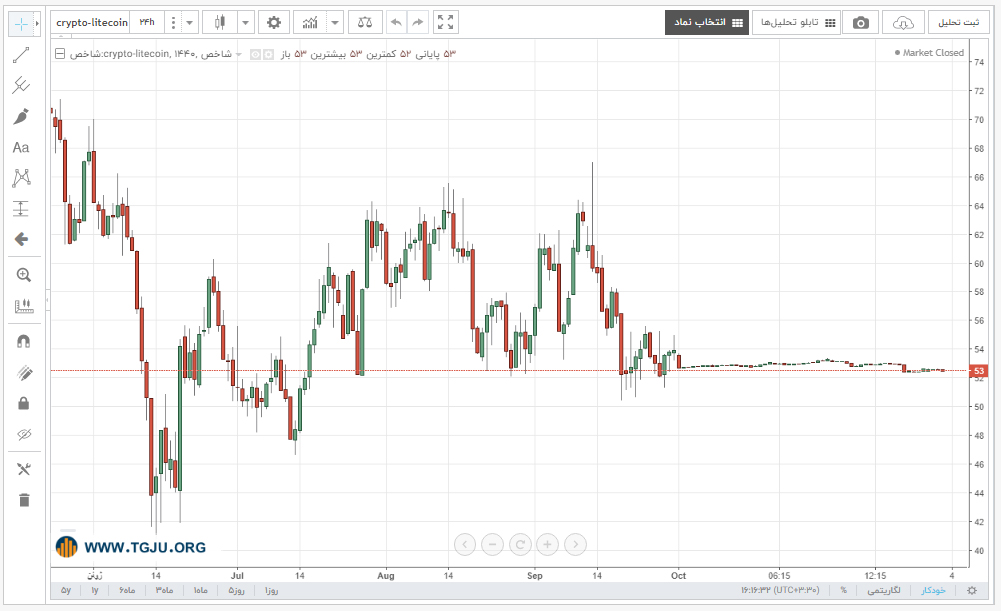Open the indicators chart icon
The image size is (1001, 611).
coord(310,22)
